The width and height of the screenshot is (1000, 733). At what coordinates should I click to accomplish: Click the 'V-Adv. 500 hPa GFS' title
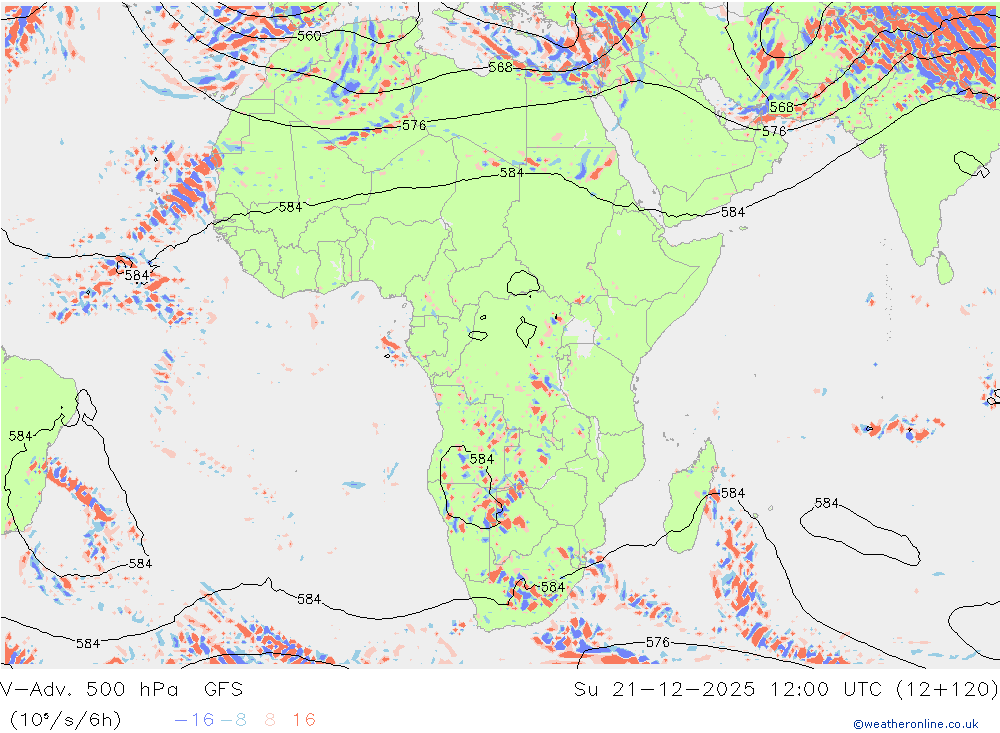tap(122, 690)
